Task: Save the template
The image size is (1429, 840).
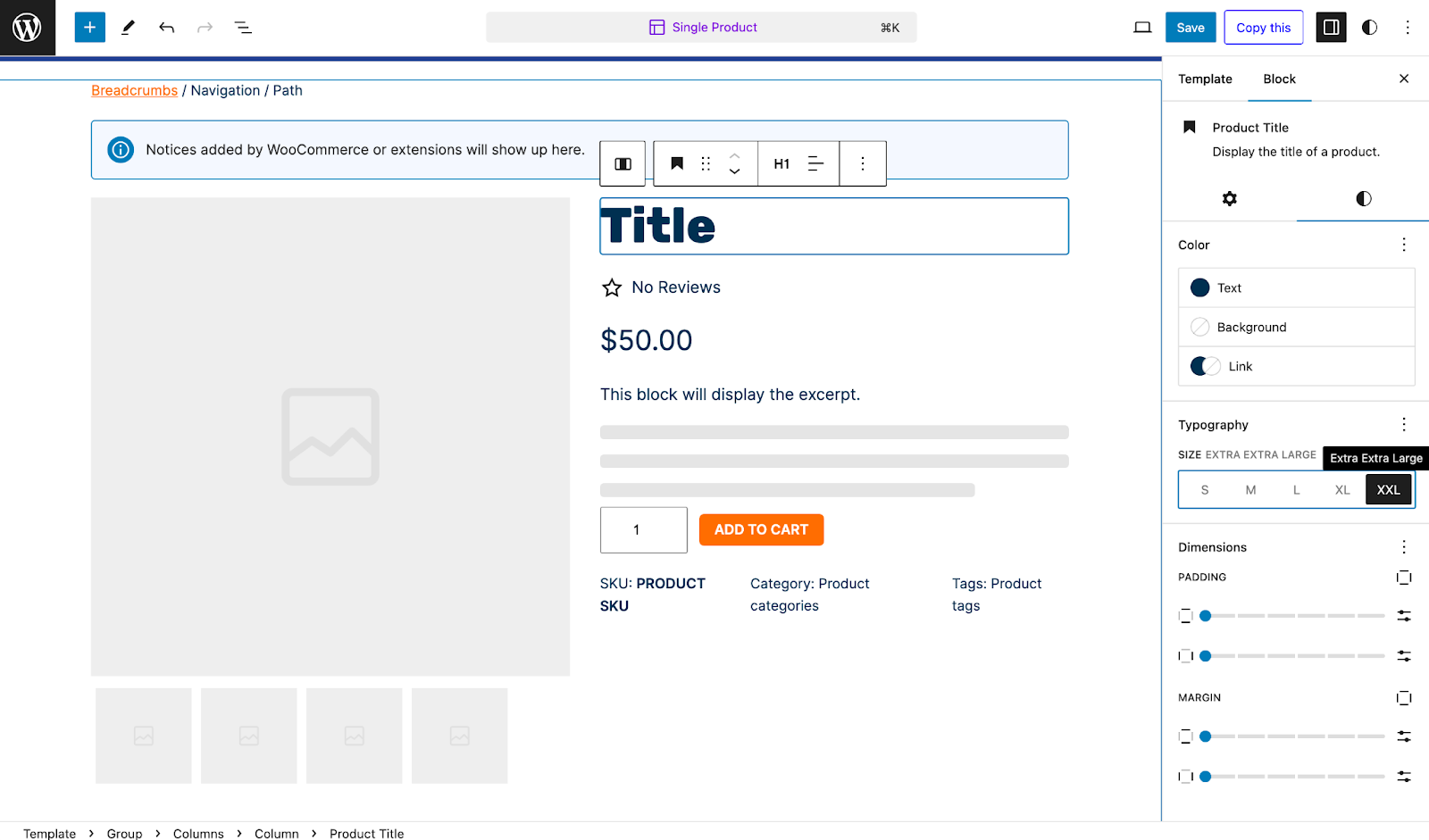Action: (x=1190, y=27)
